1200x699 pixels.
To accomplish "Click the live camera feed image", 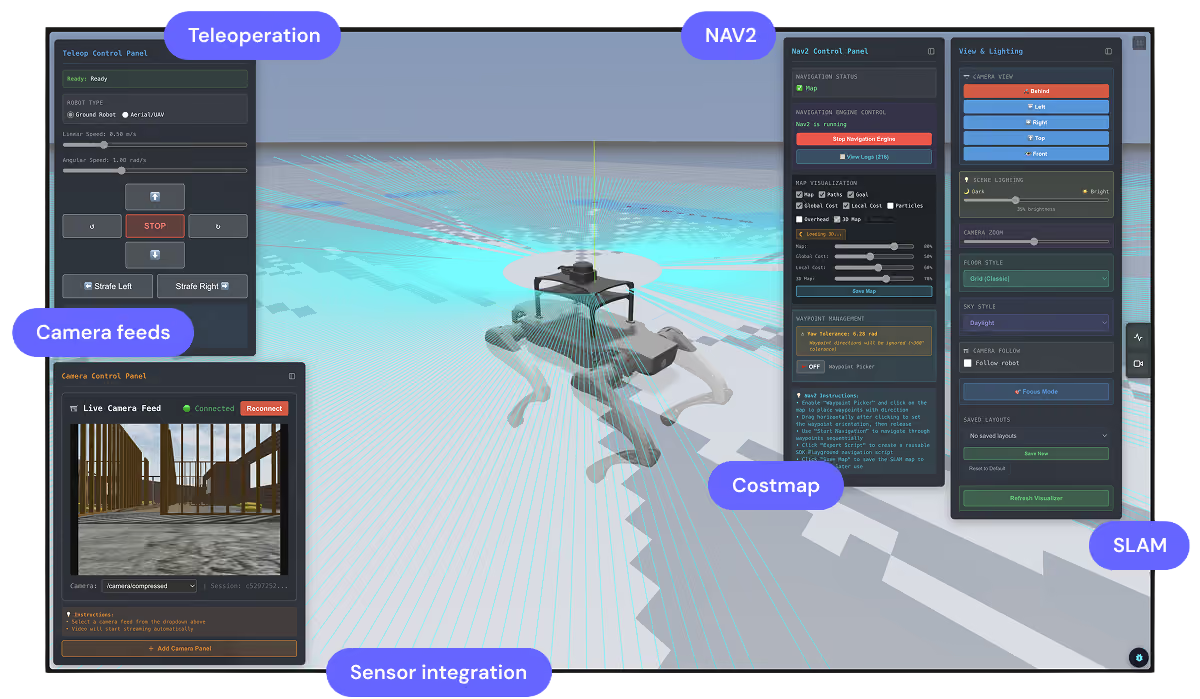I will (x=179, y=499).
